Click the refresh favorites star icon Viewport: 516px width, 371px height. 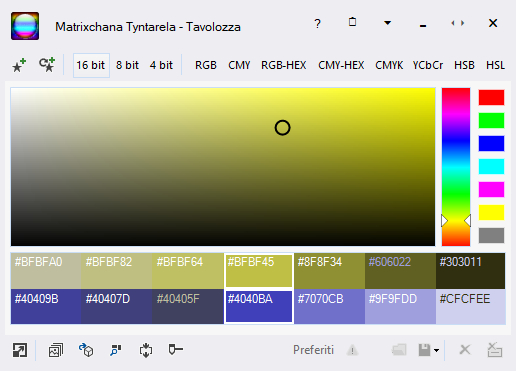pyautogui.click(x=47, y=65)
